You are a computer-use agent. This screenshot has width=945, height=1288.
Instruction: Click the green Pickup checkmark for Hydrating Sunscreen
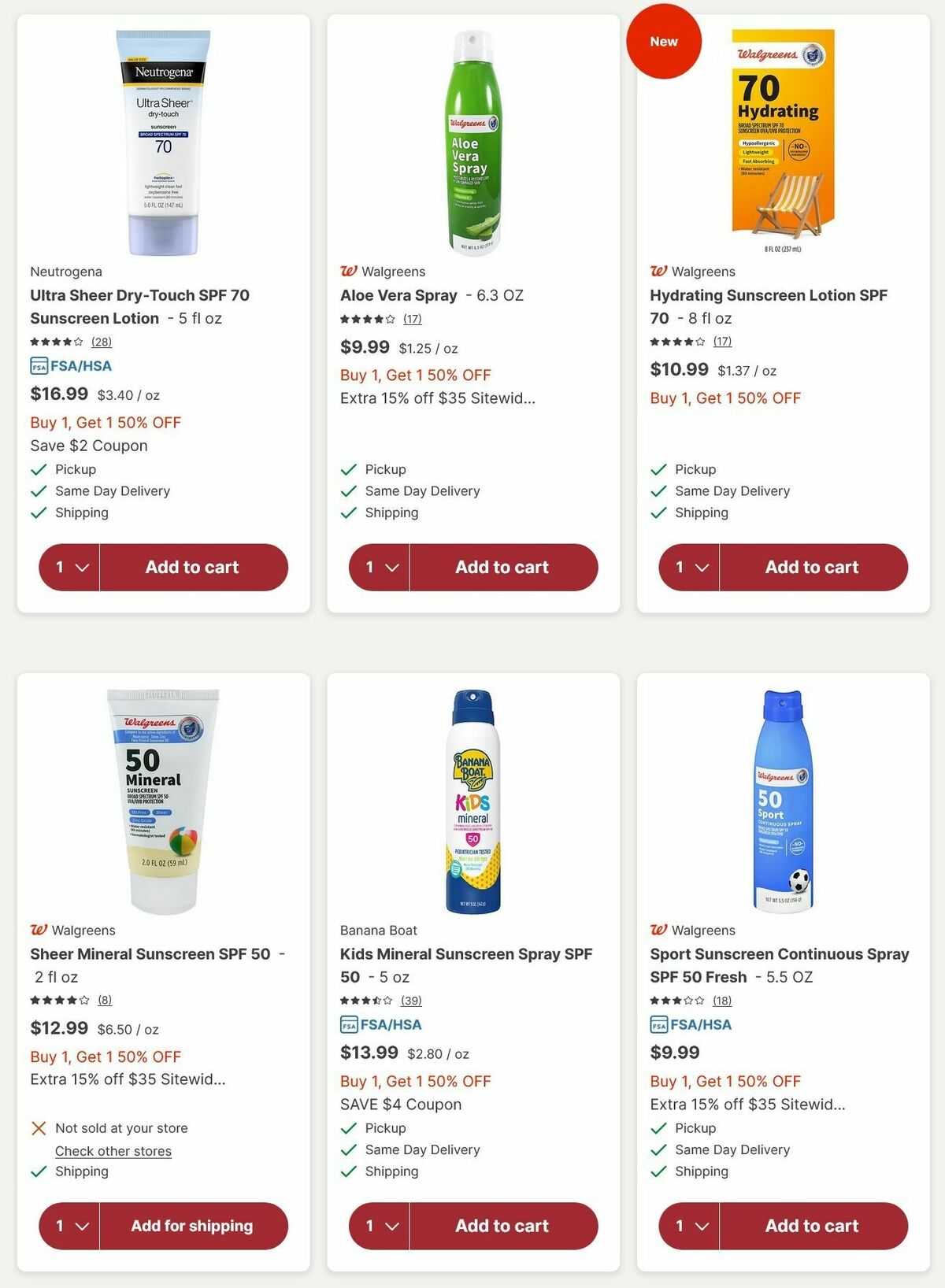click(658, 469)
